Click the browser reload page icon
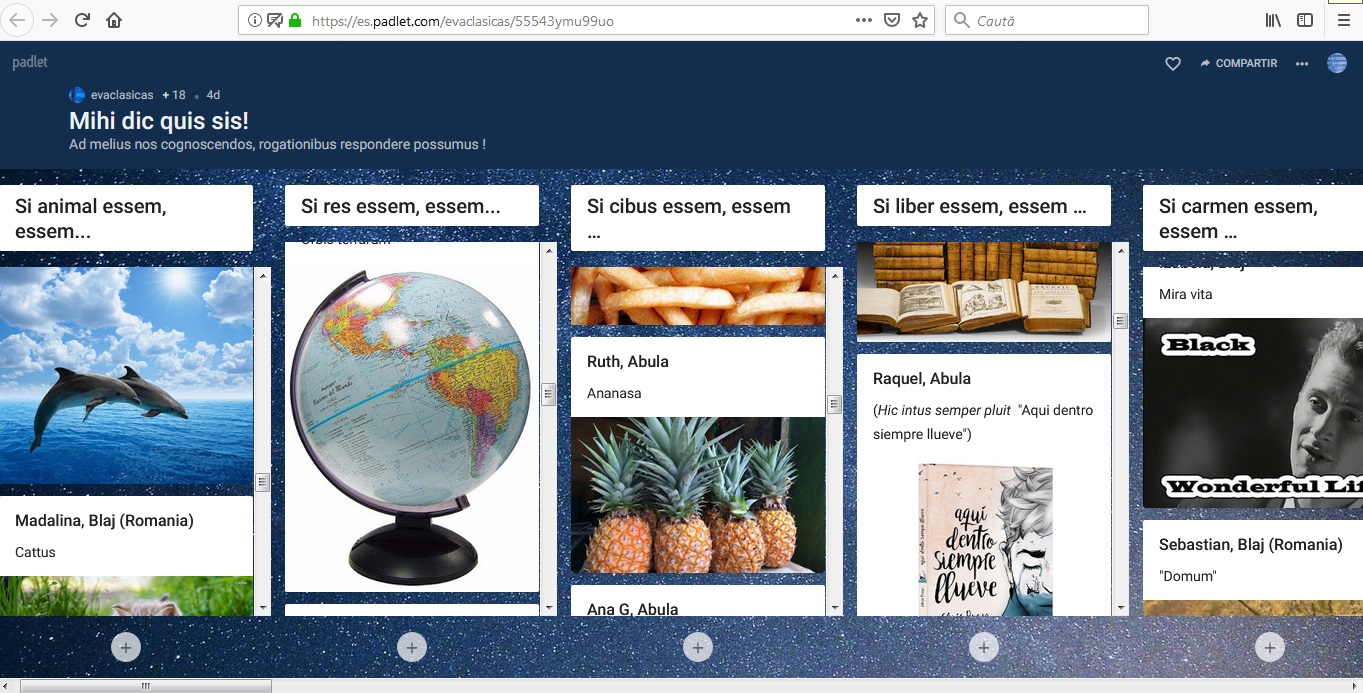Screen dimensions: 1363x693 coord(82,20)
